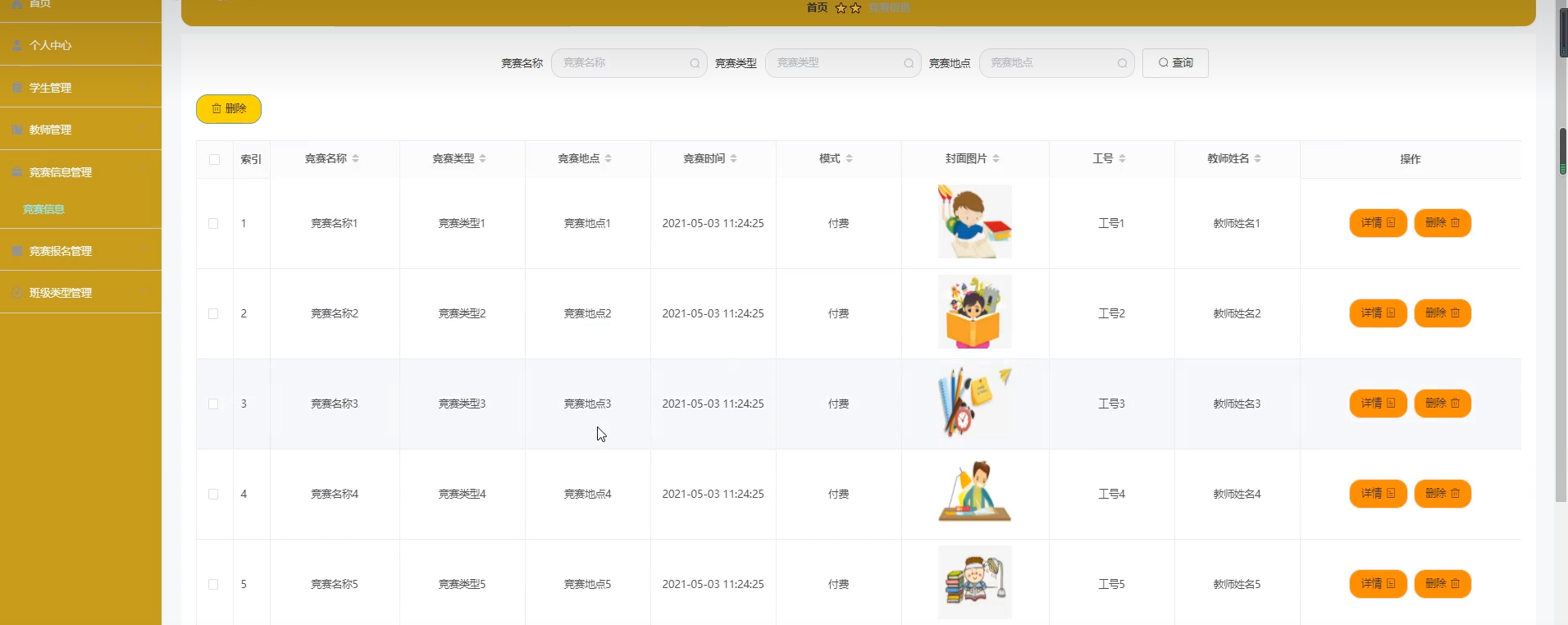Click the cell 竞赛类型3
Screen dimensions: 1568x625
463,404
